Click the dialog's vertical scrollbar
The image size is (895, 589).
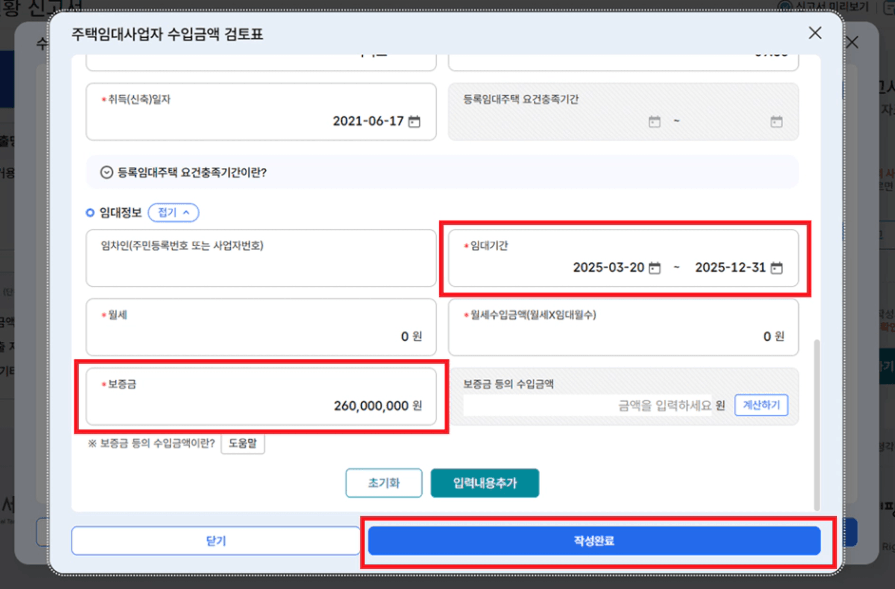click(x=816, y=425)
